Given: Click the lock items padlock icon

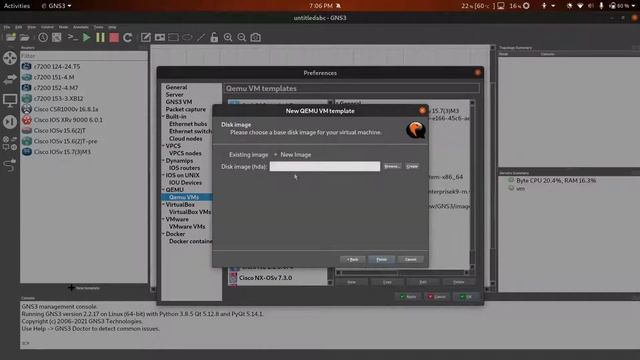Looking at the screenshot, I should pyautogui.click(x=214, y=38).
